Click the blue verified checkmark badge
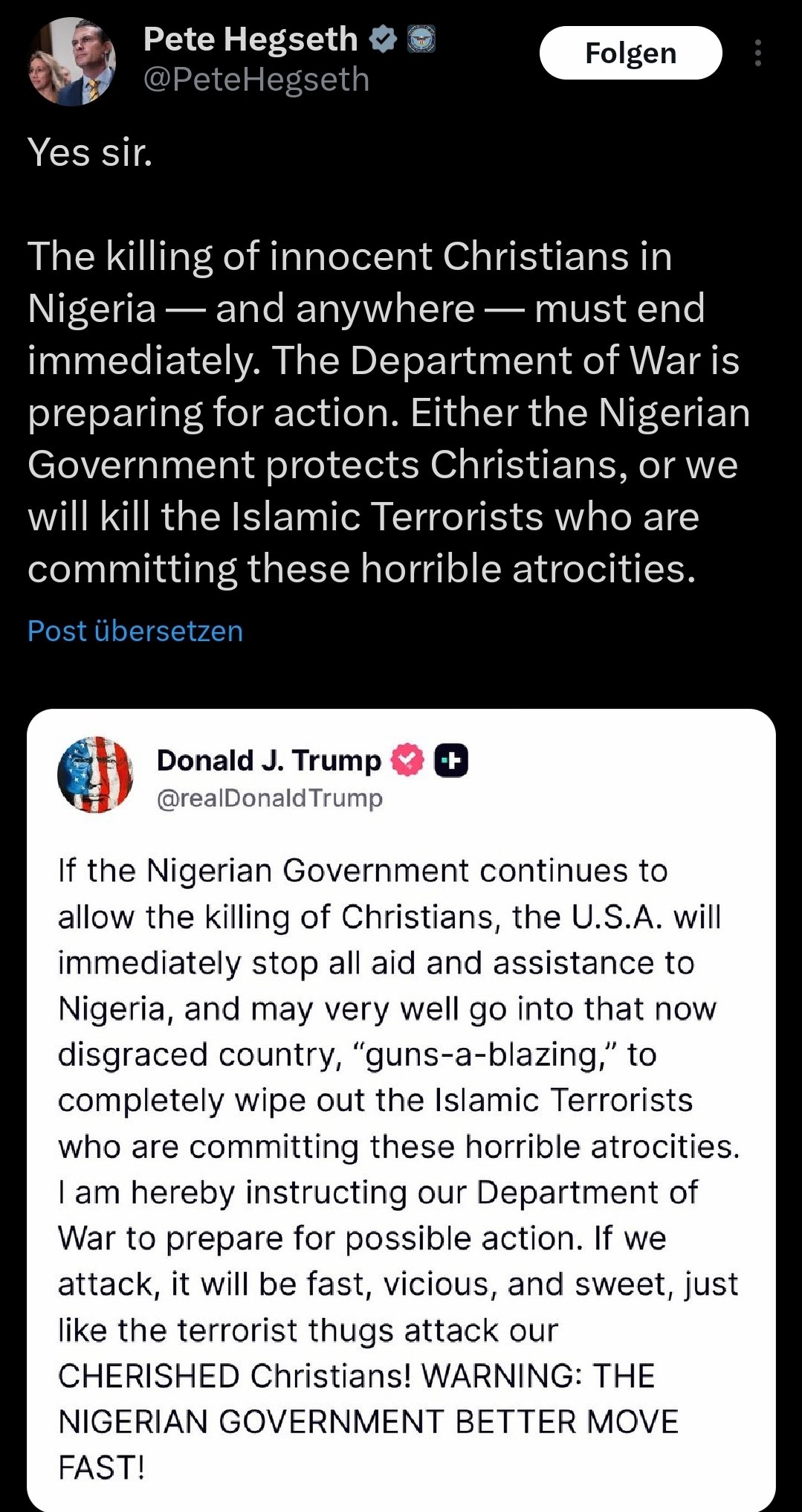This screenshot has width=802, height=1512. [x=384, y=39]
